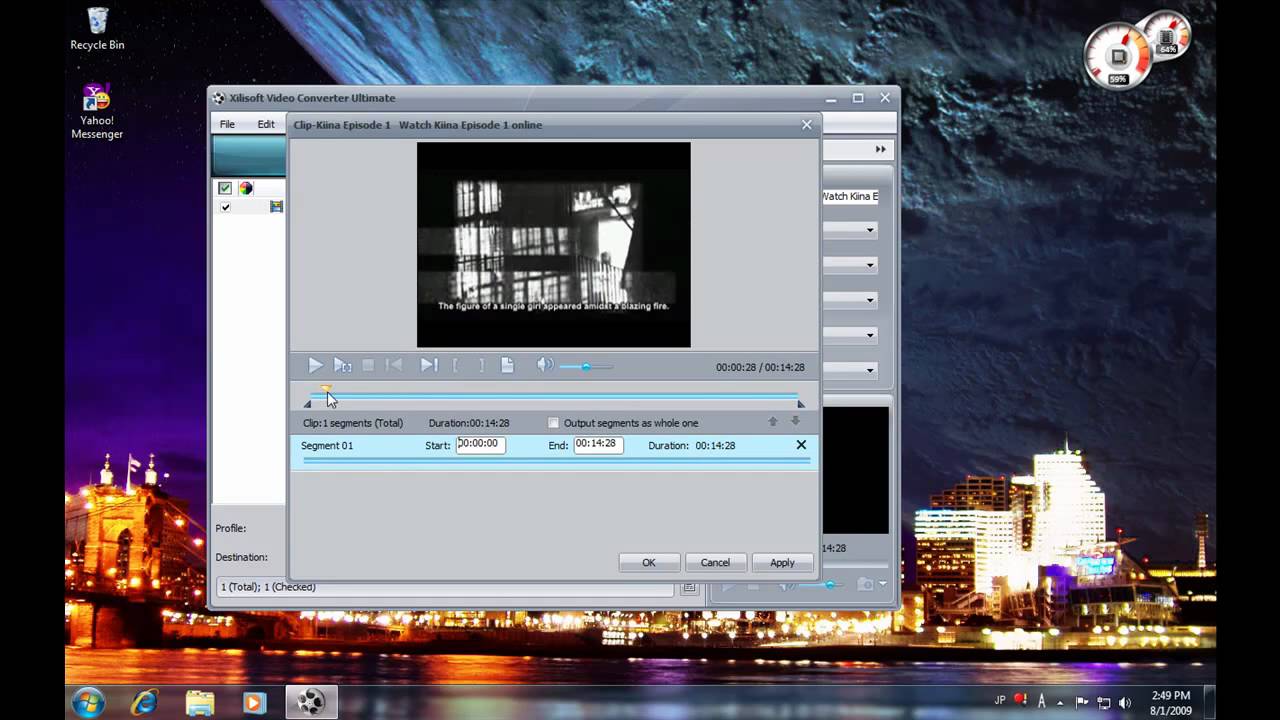Move segment down arrow

click(x=796, y=422)
